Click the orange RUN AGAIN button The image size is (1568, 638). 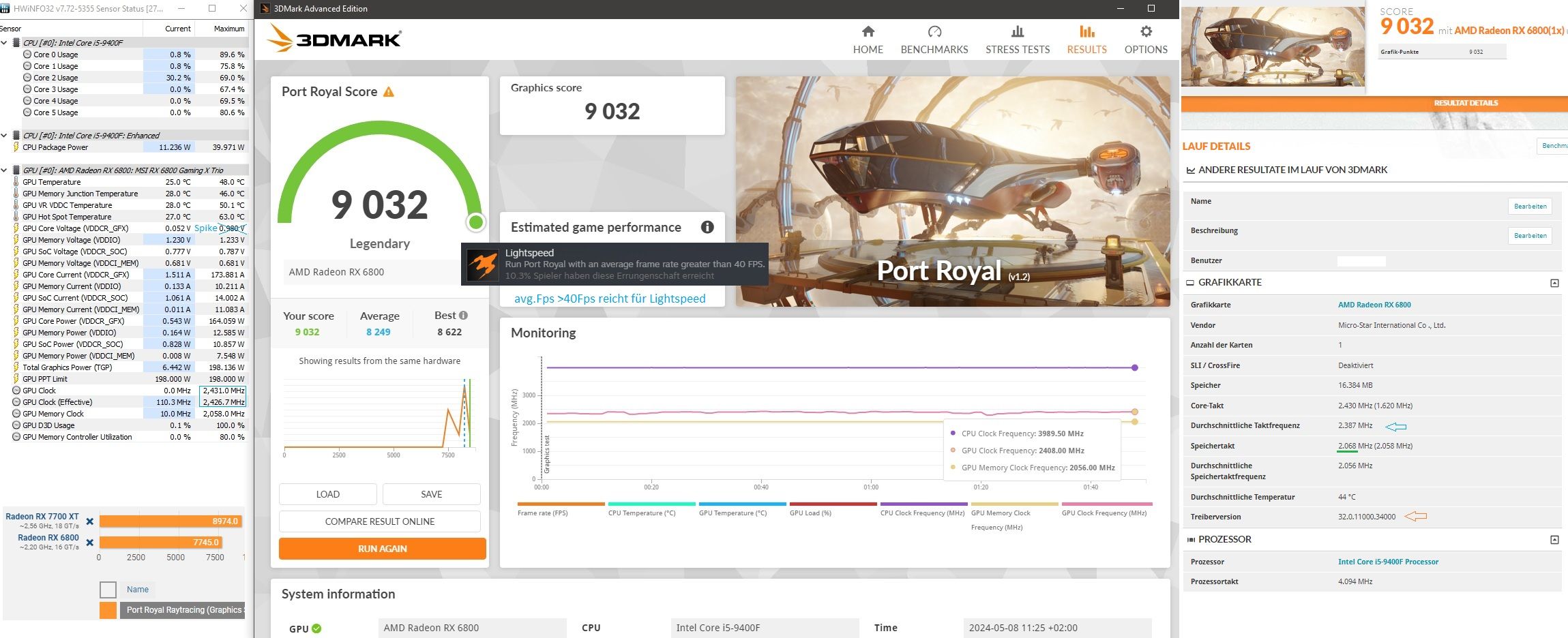[383, 549]
